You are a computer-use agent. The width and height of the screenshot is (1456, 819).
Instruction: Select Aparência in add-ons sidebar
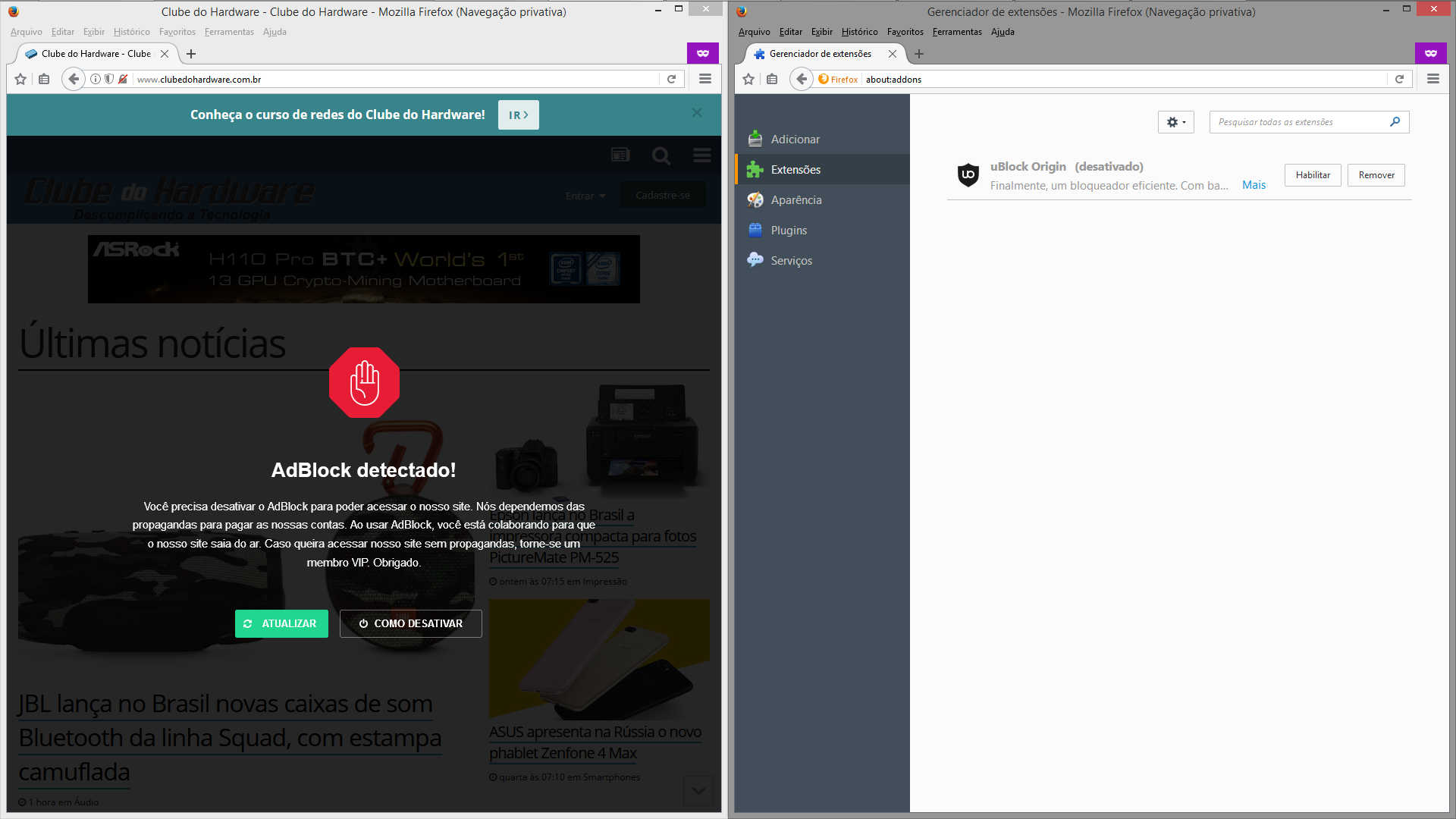click(x=822, y=199)
